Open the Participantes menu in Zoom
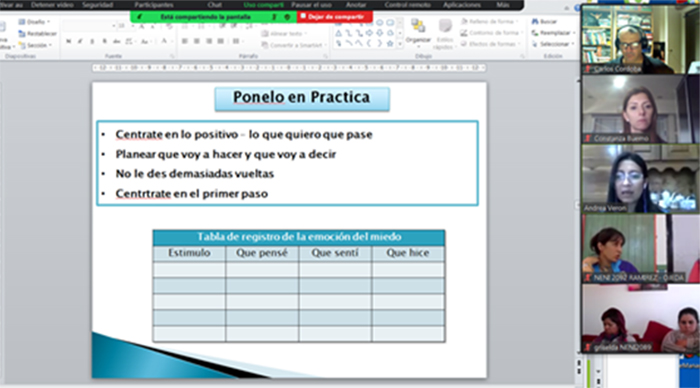Image resolution: width=700 pixels, height=388 pixels. pyautogui.click(x=154, y=5)
